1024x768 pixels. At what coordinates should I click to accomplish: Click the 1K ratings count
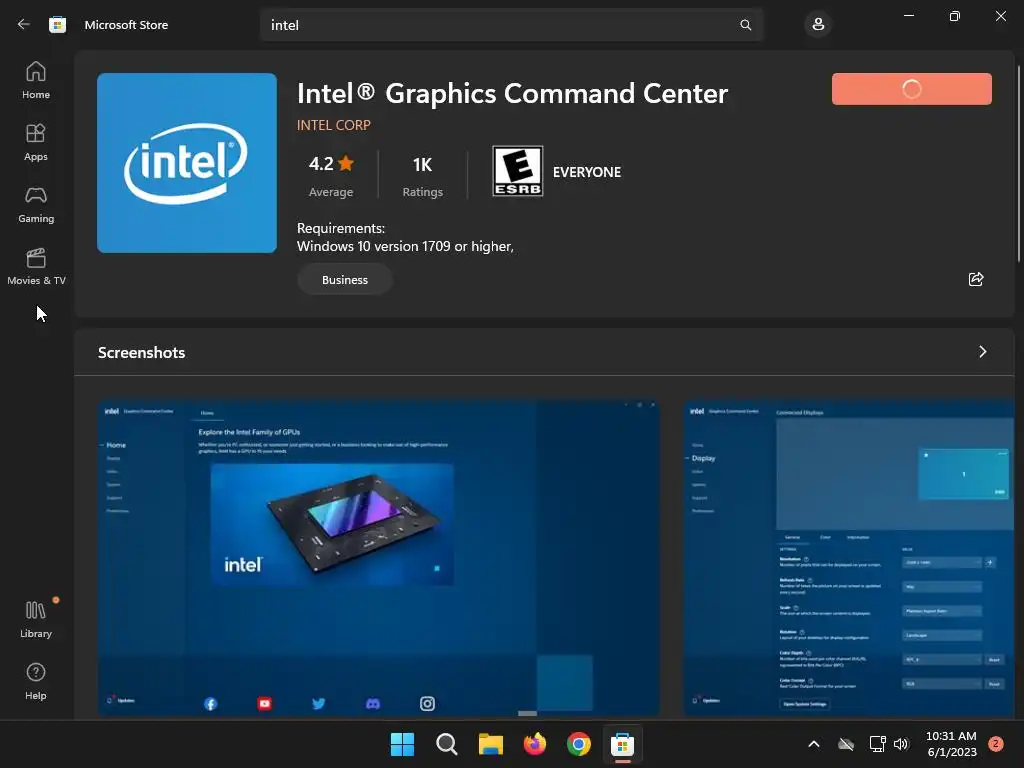pyautogui.click(x=423, y=175)
